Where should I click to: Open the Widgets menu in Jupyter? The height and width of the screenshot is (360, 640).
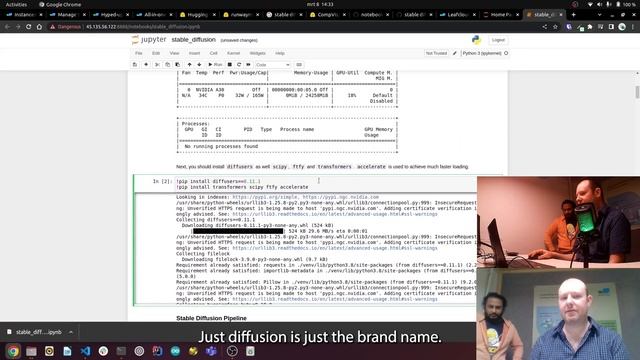point(258,53)
